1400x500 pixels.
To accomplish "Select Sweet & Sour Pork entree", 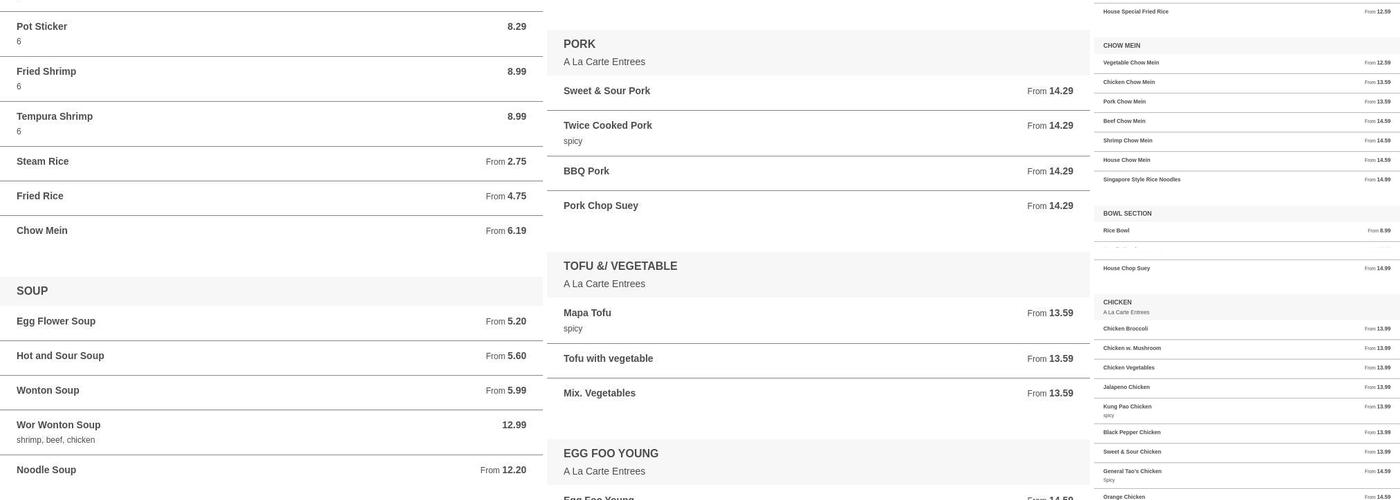I will (x=818, y=92).
